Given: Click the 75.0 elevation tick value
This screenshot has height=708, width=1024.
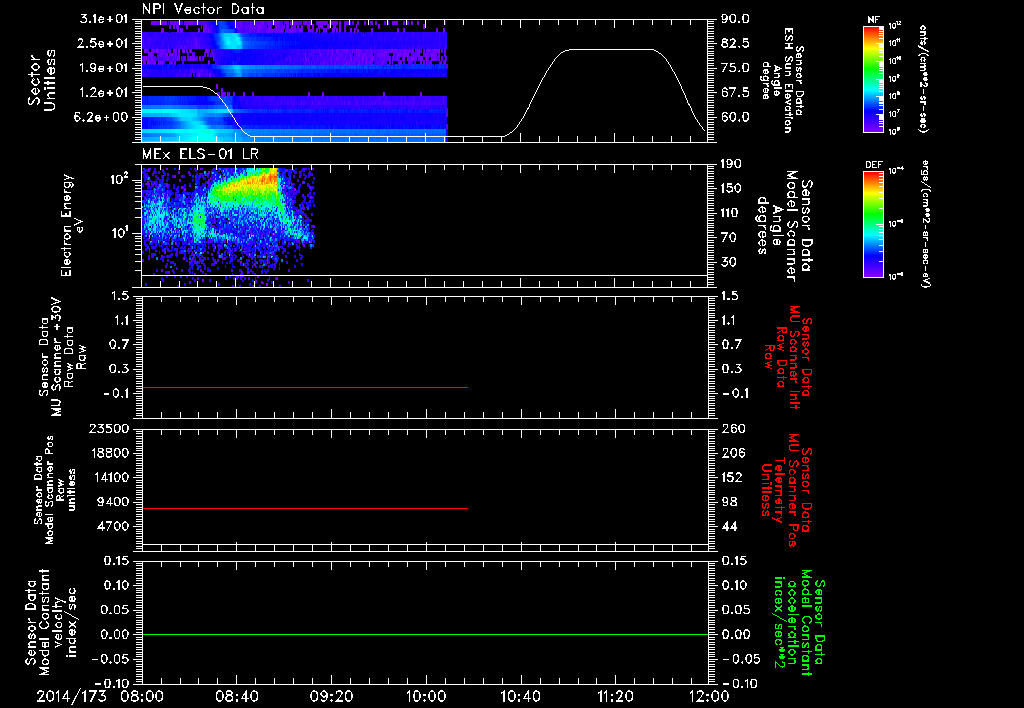Looking at the screenshot, I should click(x=736, y=68).
